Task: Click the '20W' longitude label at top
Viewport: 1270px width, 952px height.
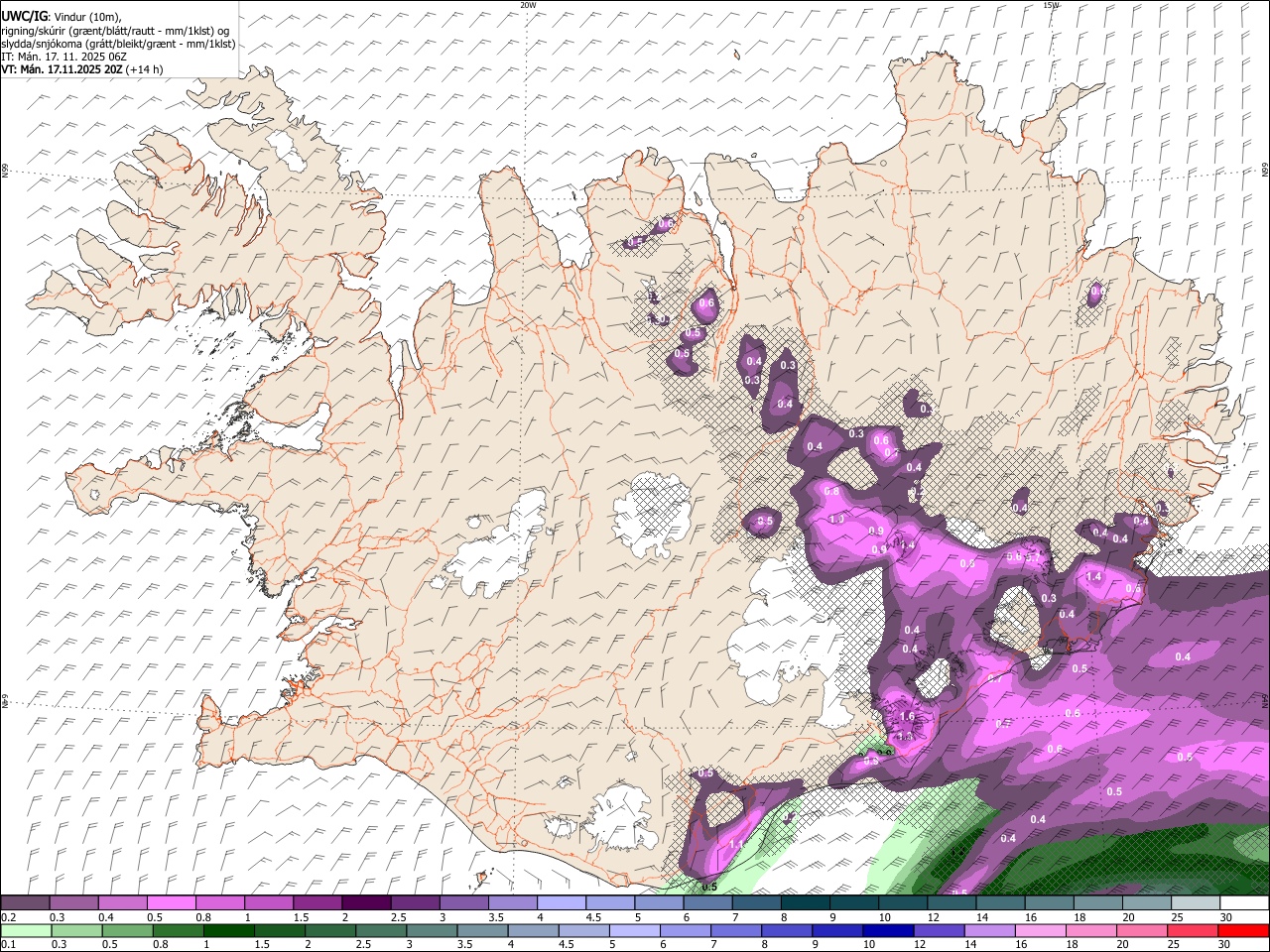Action: pos(528,5)
